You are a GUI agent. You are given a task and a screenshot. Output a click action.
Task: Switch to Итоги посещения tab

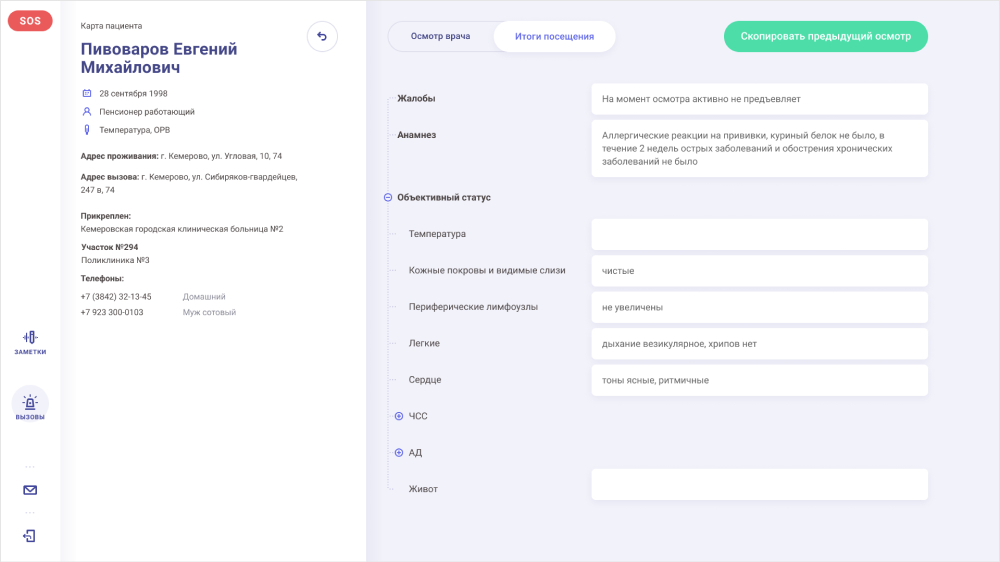(x=554, y=36)
